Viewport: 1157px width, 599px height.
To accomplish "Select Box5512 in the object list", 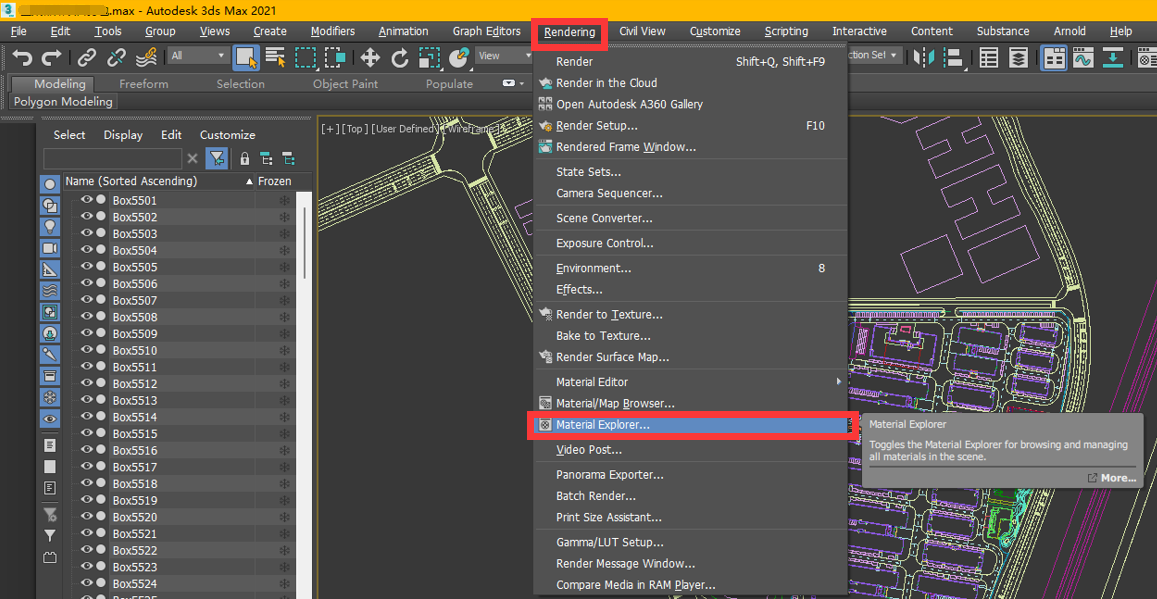I will pos(135,384).
